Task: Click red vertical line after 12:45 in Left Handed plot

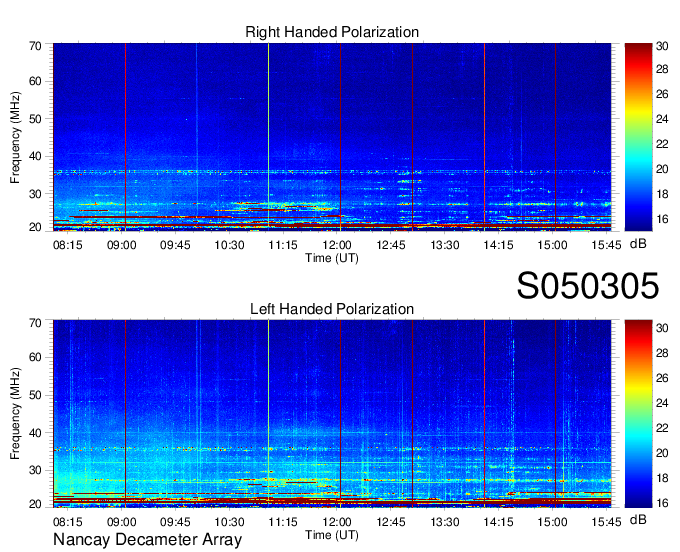Action: point(412,414)
